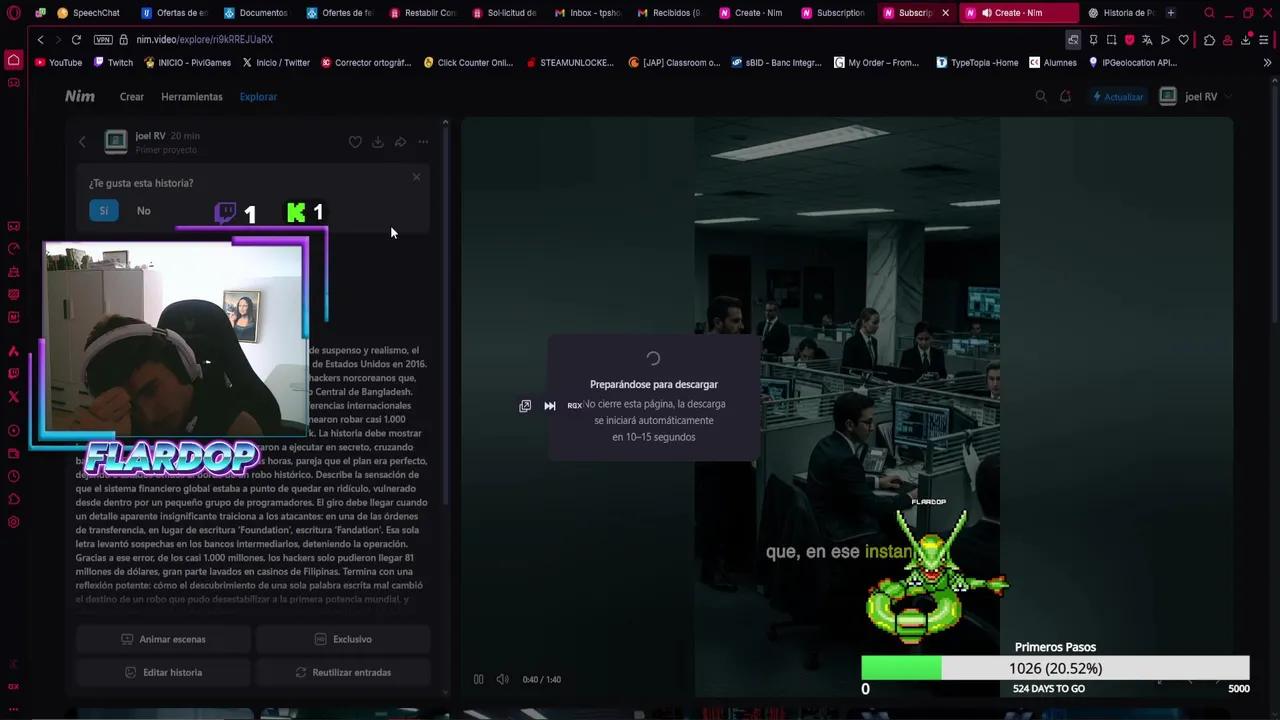Open a new browser tab with plus button
Image resolution: width=1280 pixels, height=720 pixels.
[x=1171, y=13]
